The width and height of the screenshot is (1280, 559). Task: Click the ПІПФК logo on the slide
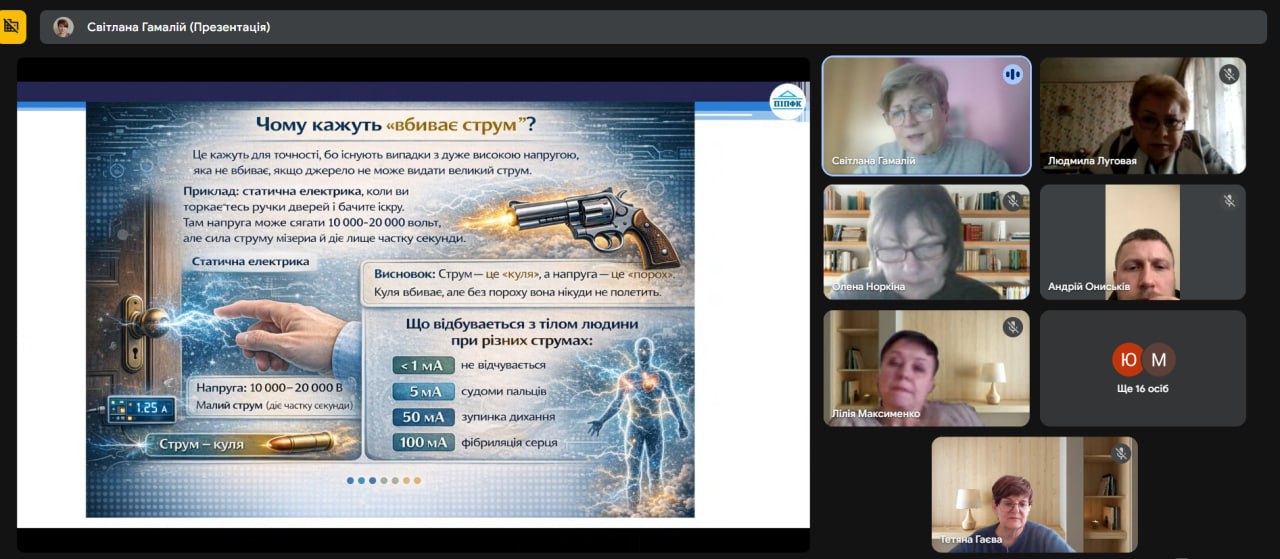point(786,102)
